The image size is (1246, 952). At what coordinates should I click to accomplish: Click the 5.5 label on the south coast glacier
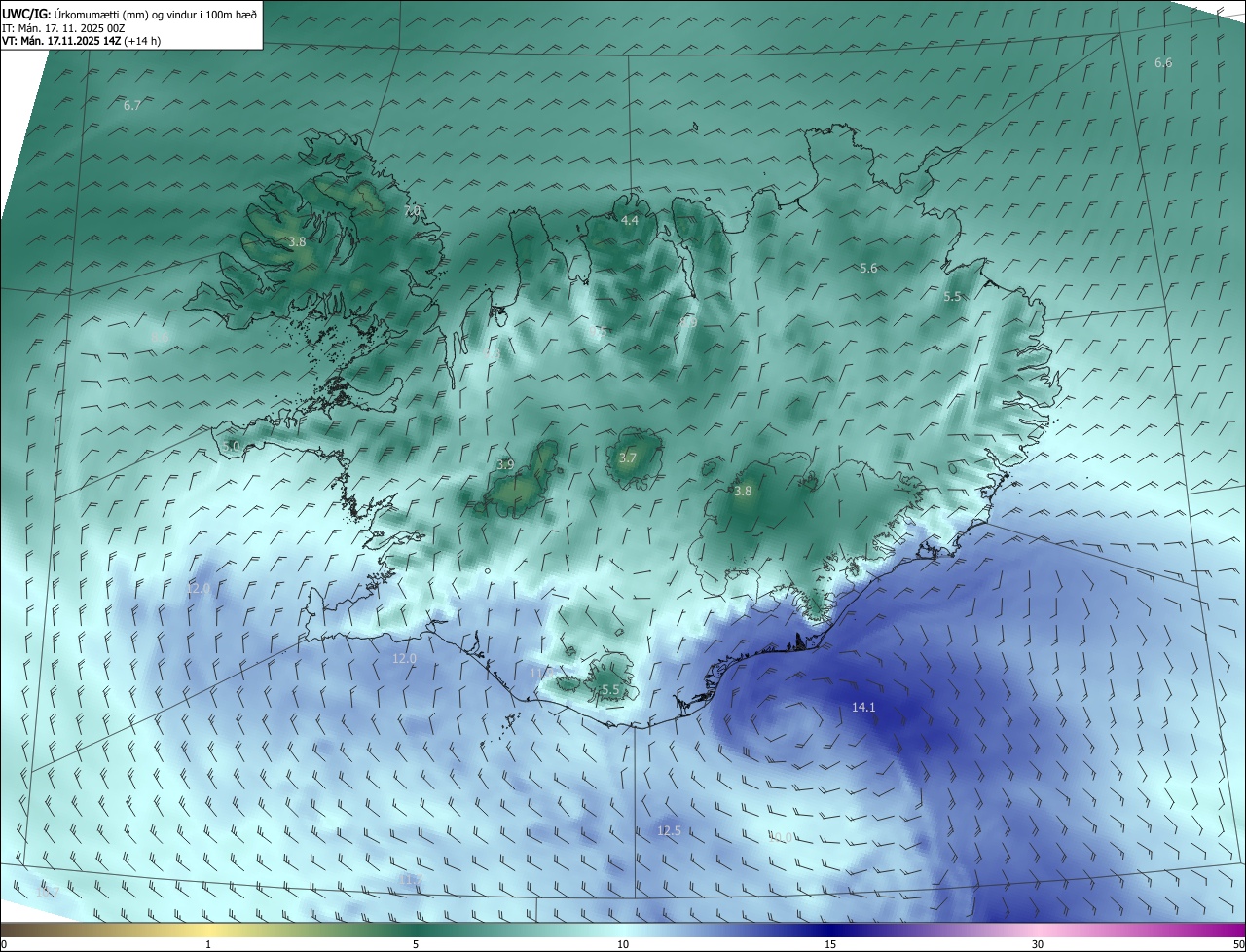pos(610,689)
